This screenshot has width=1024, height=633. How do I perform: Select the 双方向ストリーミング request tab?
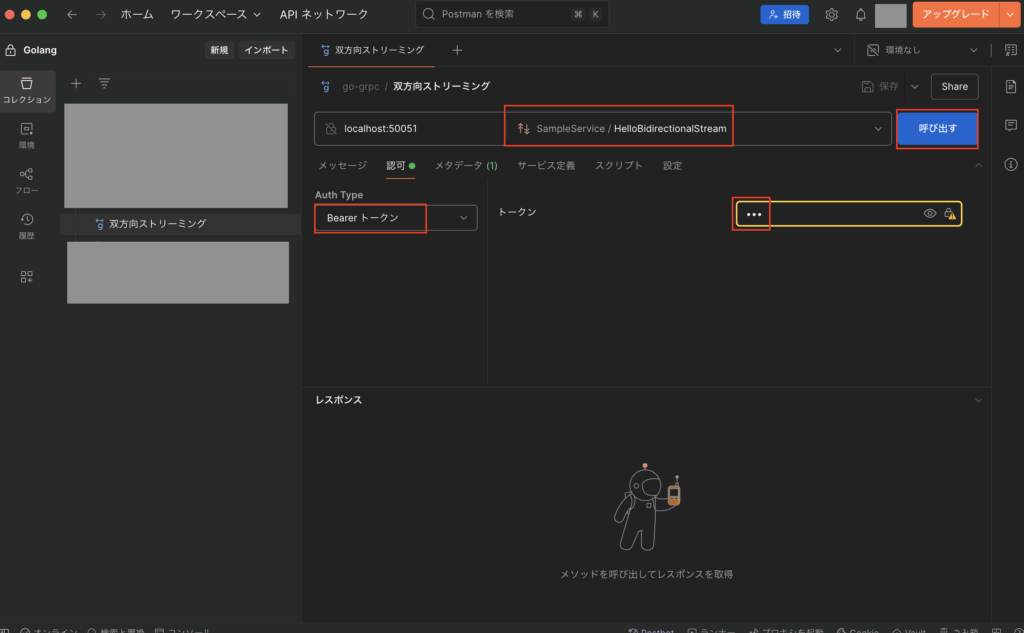click(372, 50)
